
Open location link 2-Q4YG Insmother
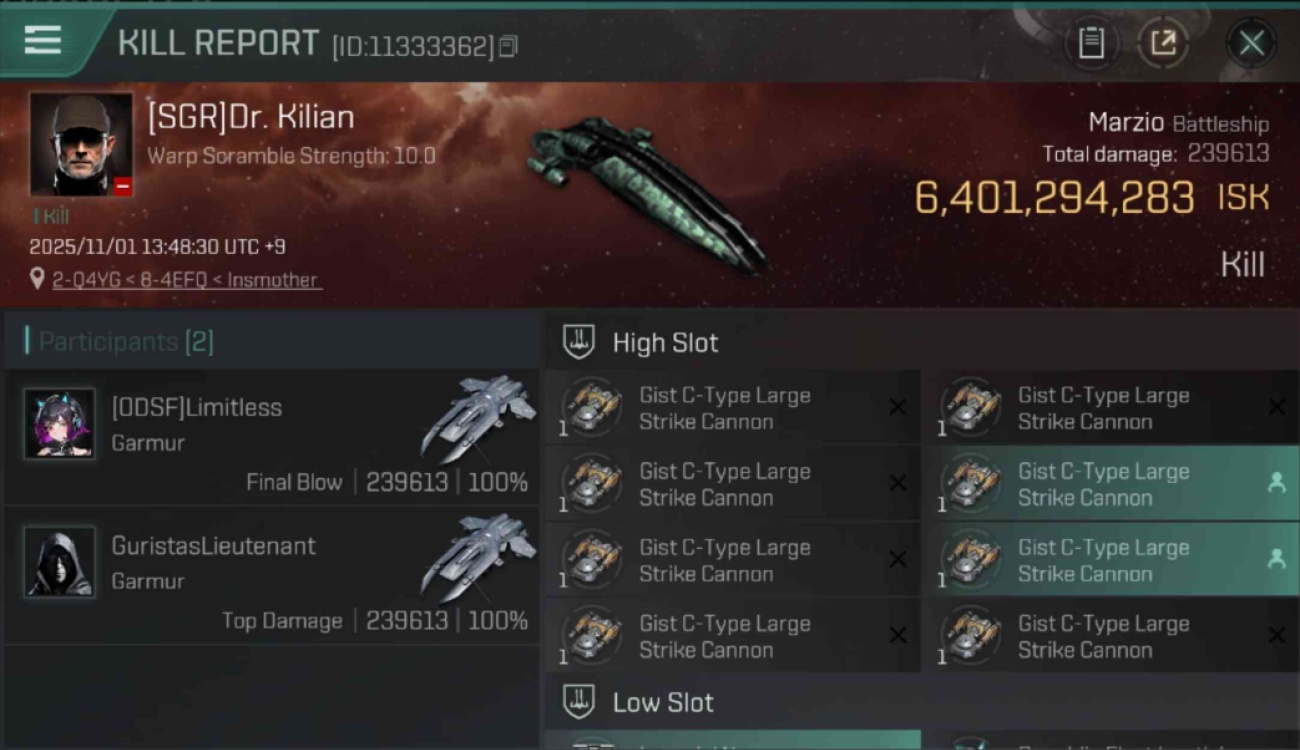tap(185, 280)
